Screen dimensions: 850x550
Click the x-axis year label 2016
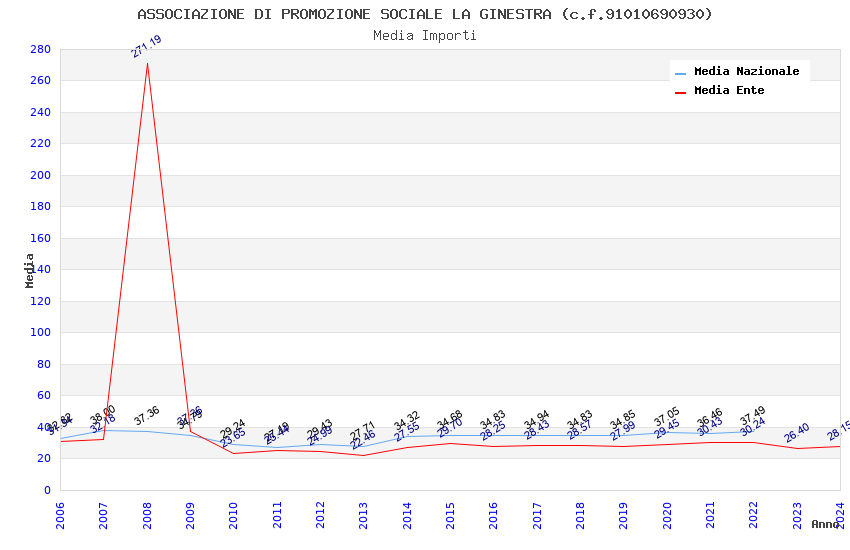click(x=493, y=515)
